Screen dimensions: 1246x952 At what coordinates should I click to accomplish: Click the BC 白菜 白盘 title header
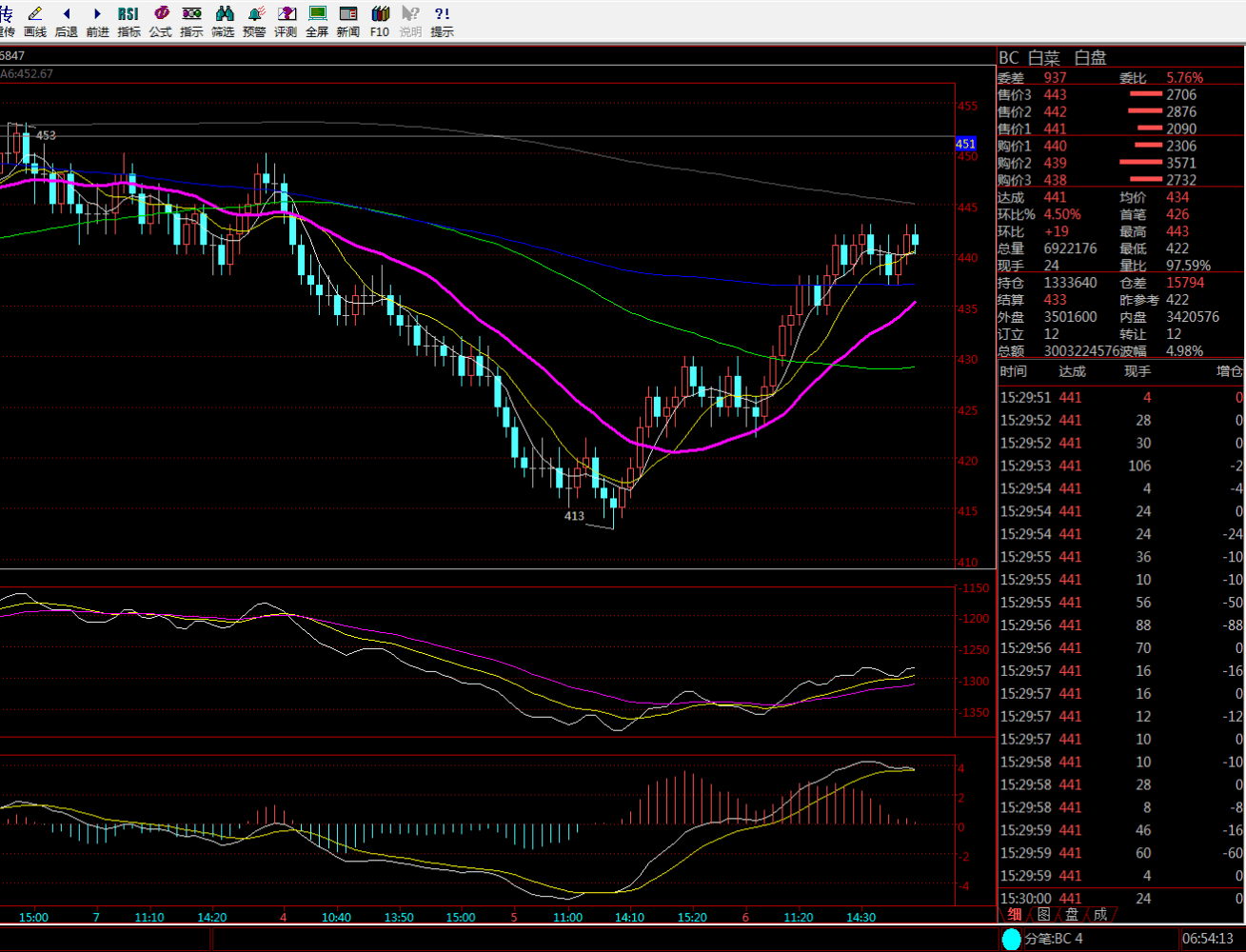1053,58
